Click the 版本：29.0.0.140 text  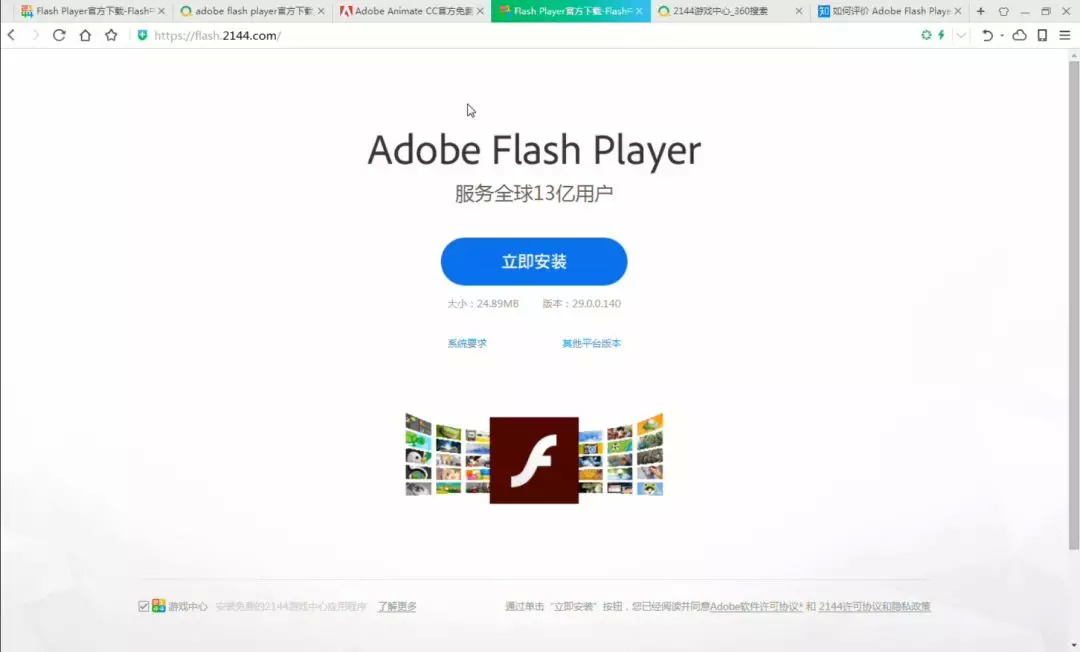pyautogui.click(x=581, y=304)
